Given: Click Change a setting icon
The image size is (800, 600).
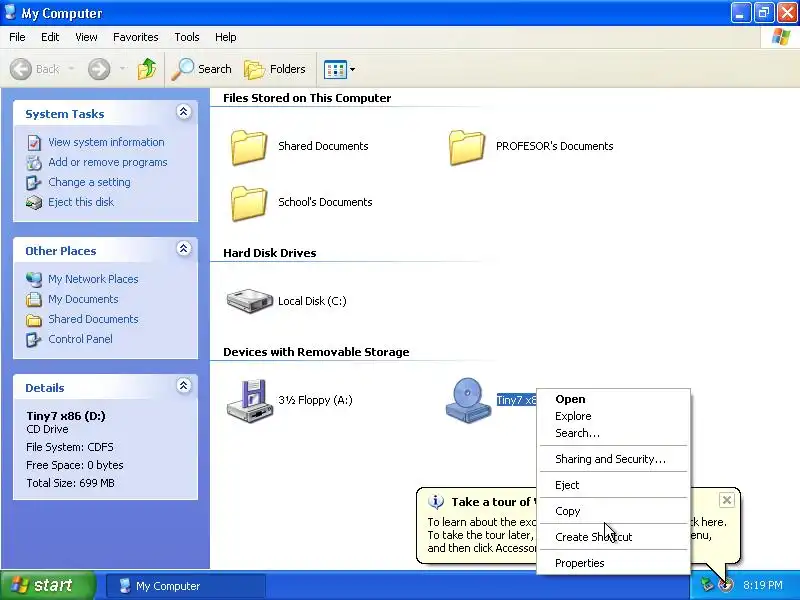Looking at the screenshot, I should [34, 183].
